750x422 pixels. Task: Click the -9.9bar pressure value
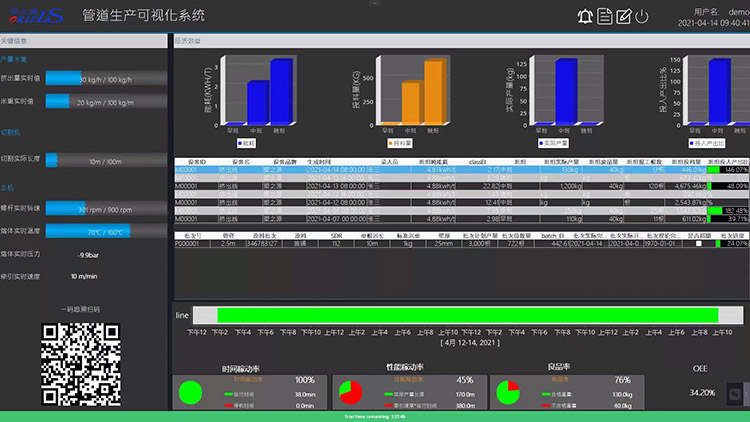[88, 255]
